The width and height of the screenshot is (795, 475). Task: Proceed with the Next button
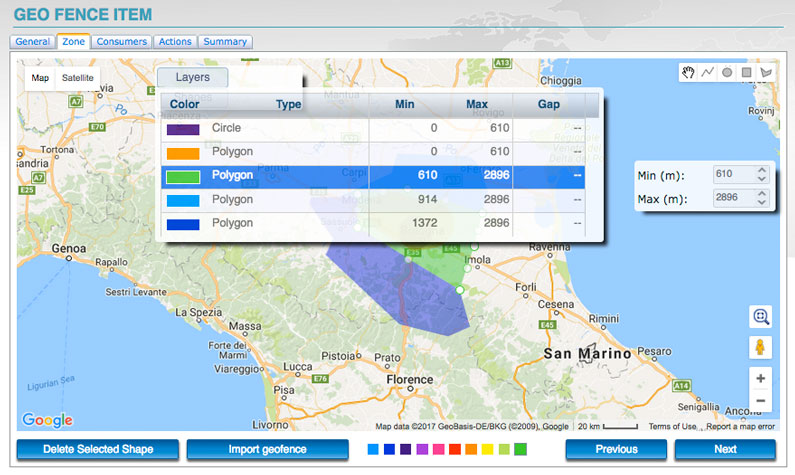725,449
